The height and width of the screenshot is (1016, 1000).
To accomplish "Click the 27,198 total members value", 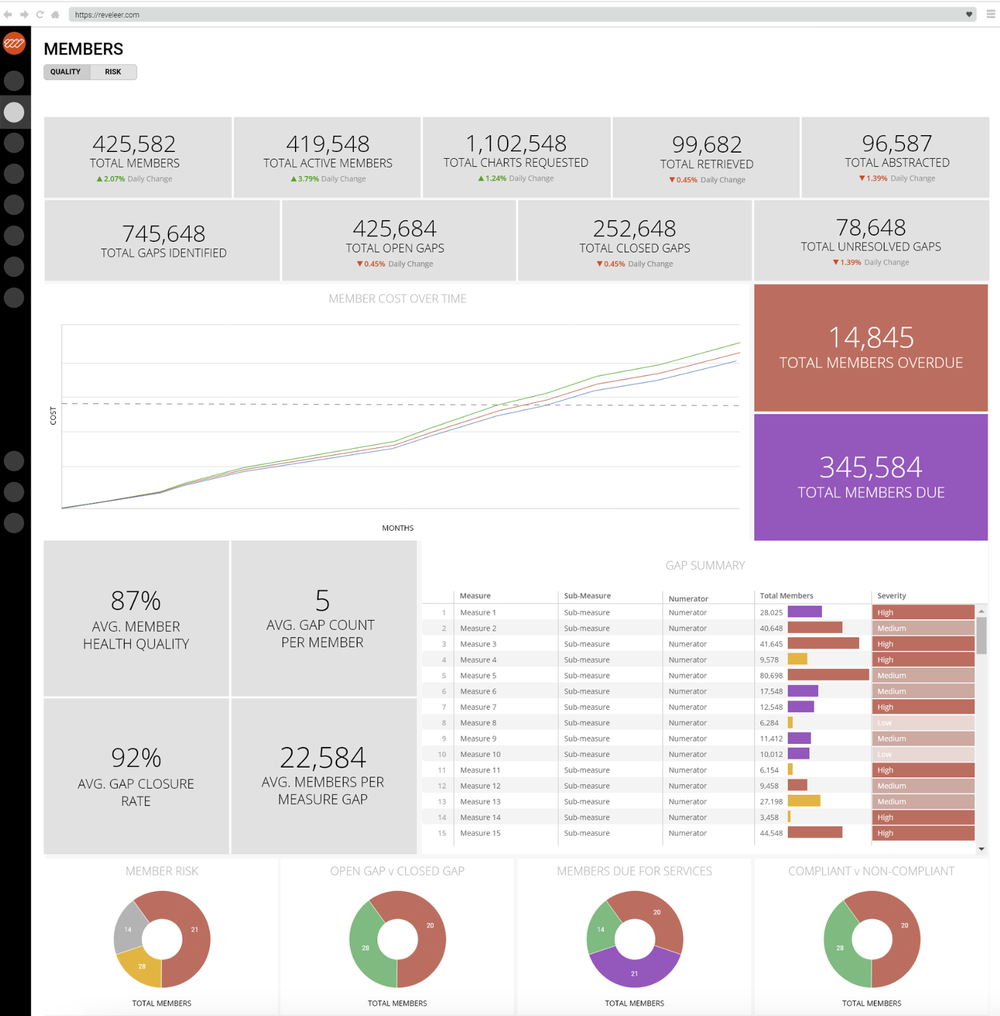I will click(771, 802).
